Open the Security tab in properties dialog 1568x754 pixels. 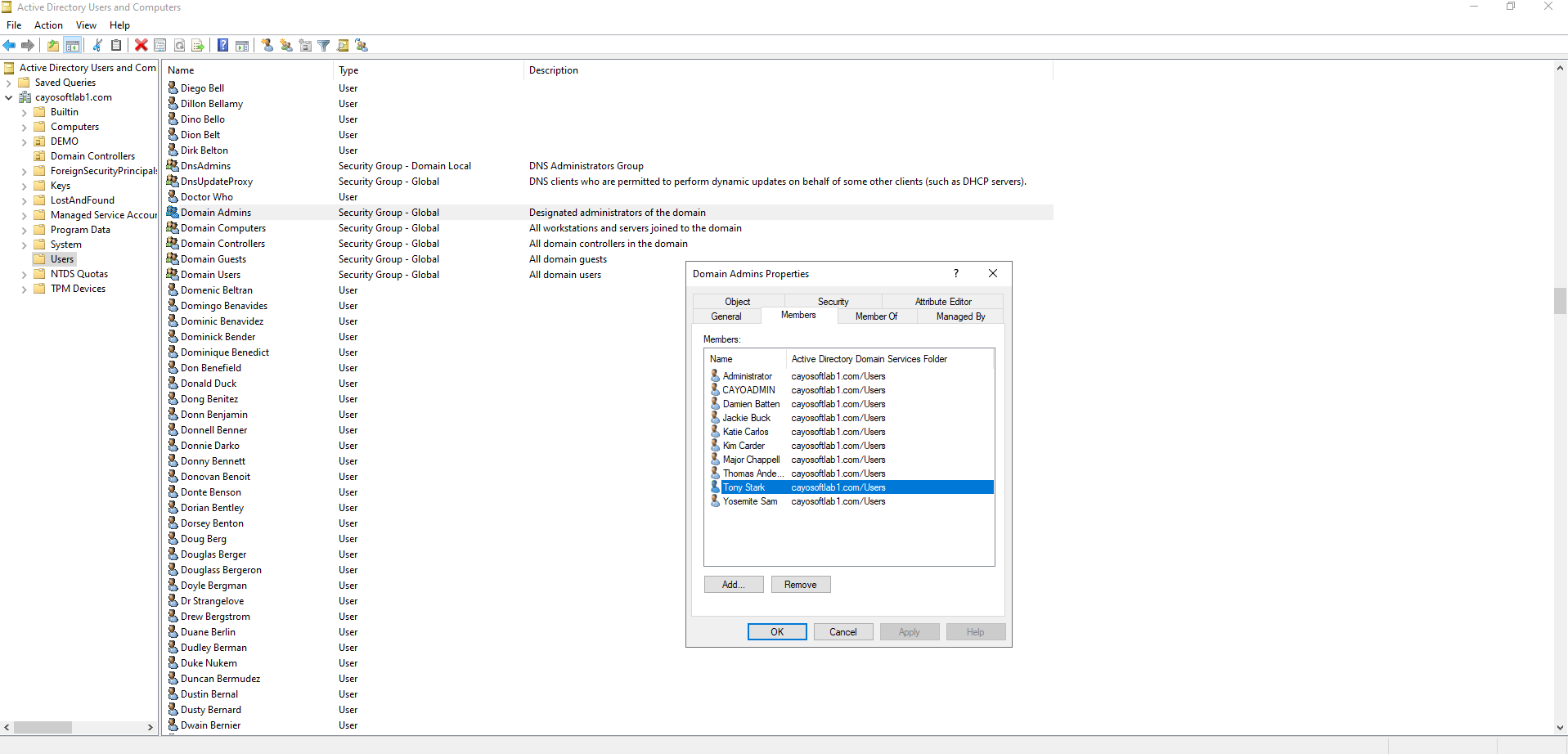(833, 302)
